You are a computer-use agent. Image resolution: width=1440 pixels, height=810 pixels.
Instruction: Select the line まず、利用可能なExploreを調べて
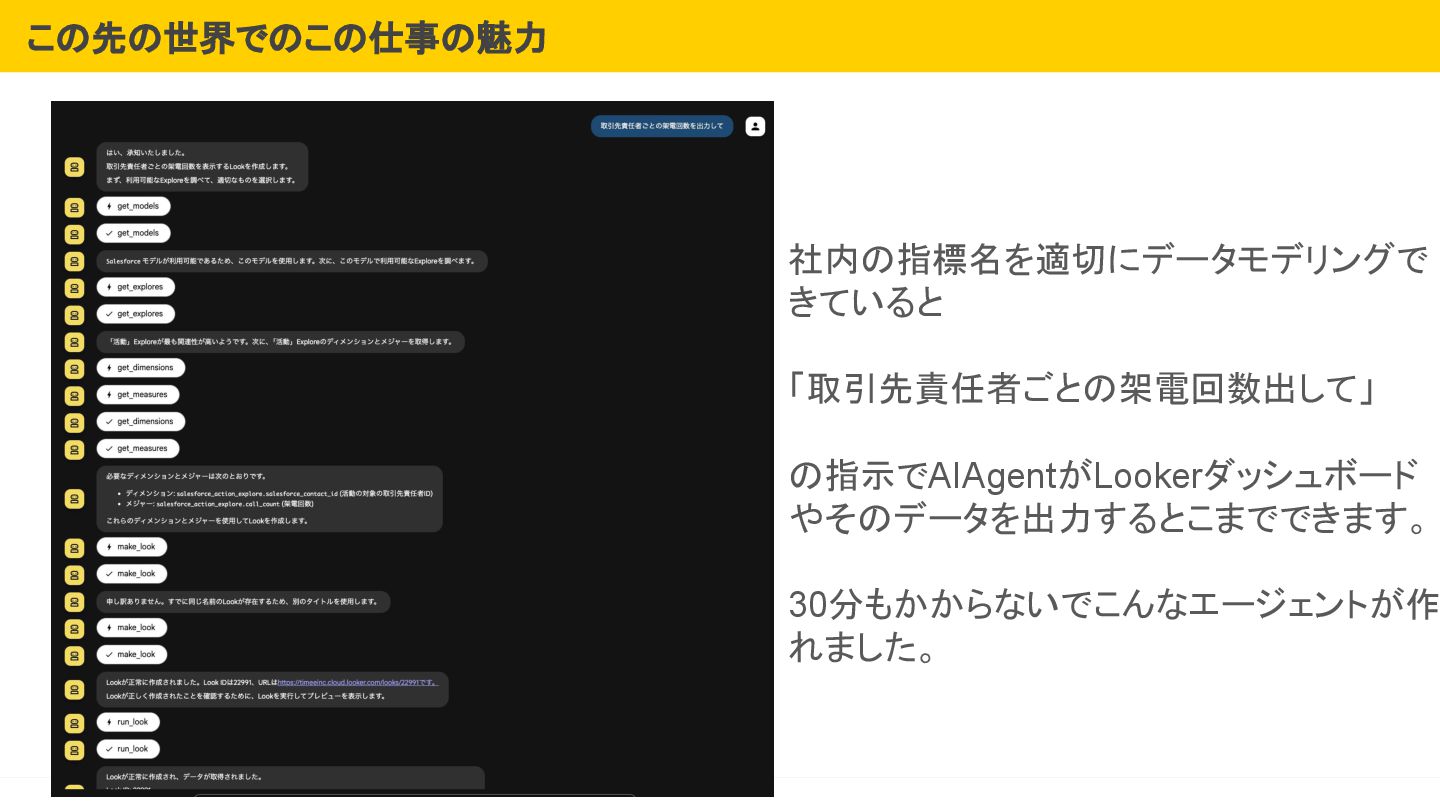(x=201, y=180)
